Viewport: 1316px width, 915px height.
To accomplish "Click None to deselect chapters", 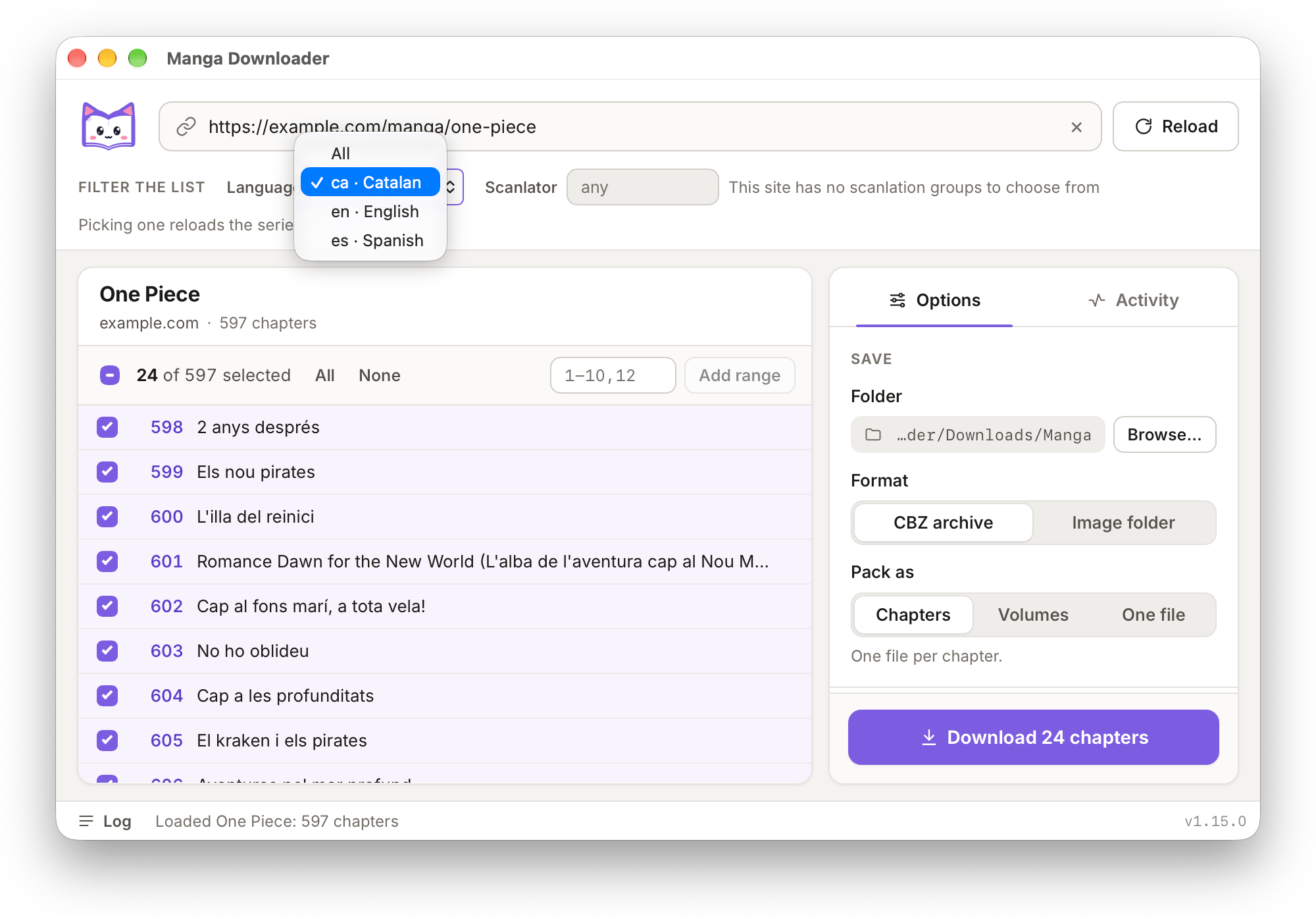I will (380, 375).
